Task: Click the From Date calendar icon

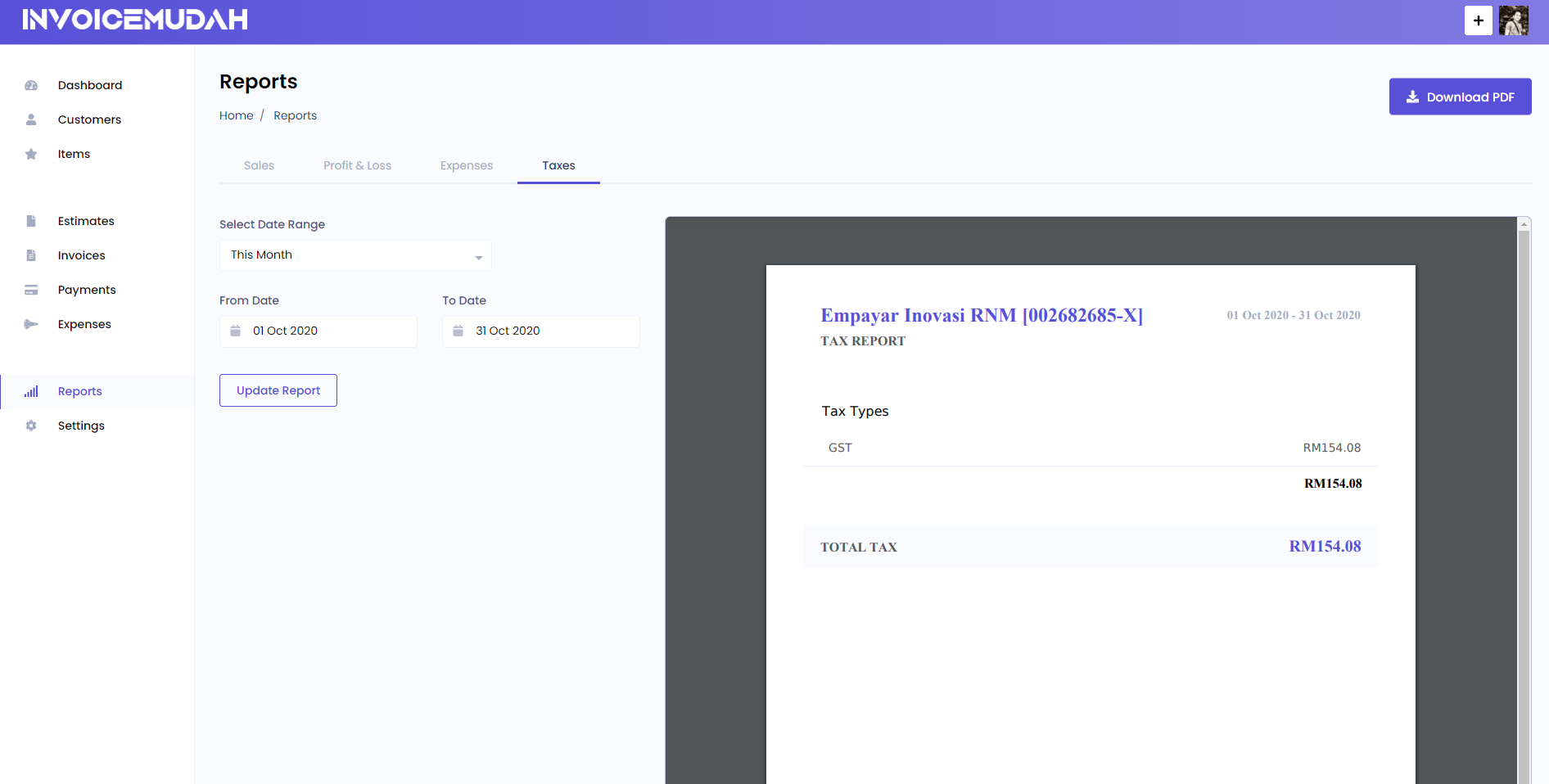Action: pos(237,331)
